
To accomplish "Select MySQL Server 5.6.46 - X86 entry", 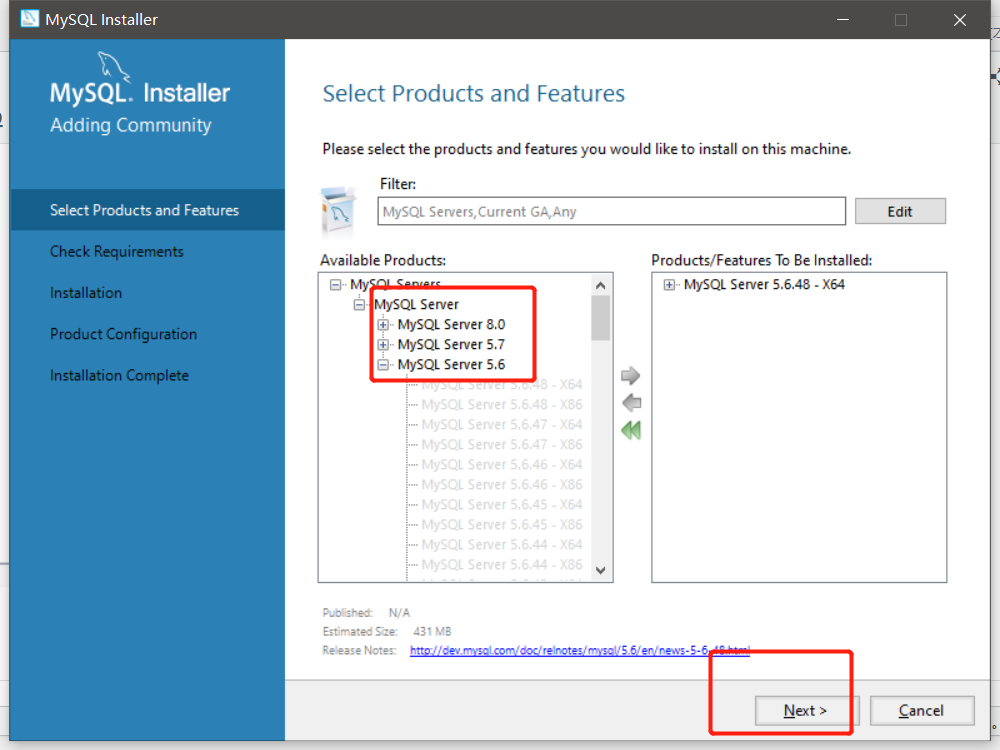I will (501, 485).
